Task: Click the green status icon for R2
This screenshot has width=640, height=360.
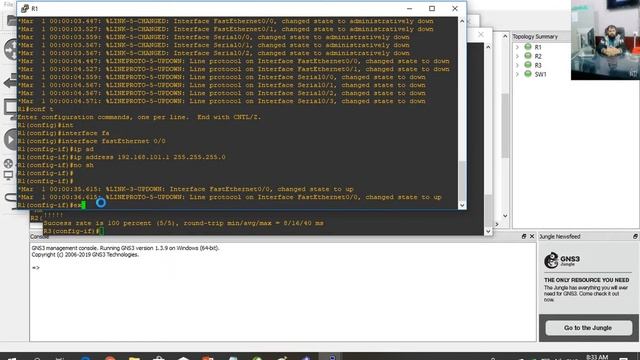Action: [528, 56]
